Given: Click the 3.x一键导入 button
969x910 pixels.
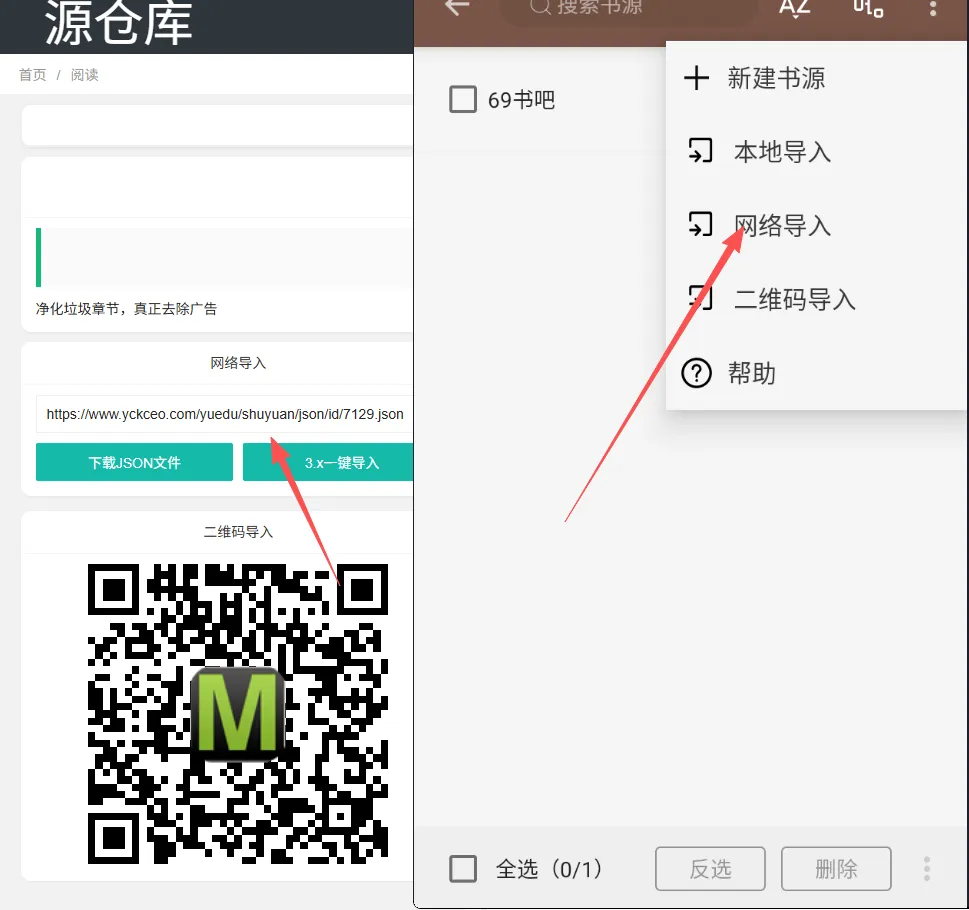Looking at the screenshot, I should coord(328,462).
